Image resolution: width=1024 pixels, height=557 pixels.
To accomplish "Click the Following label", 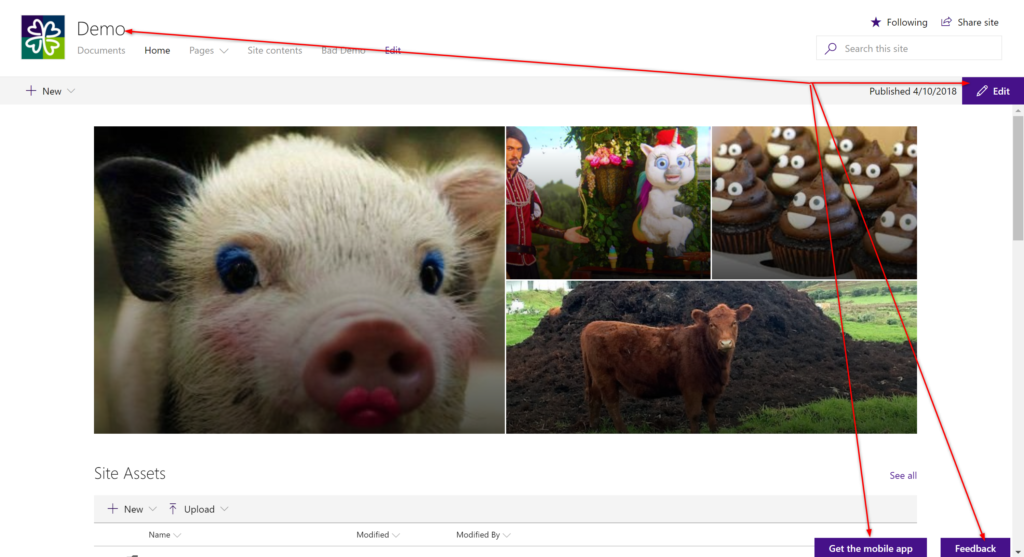I will coord(906,22).
